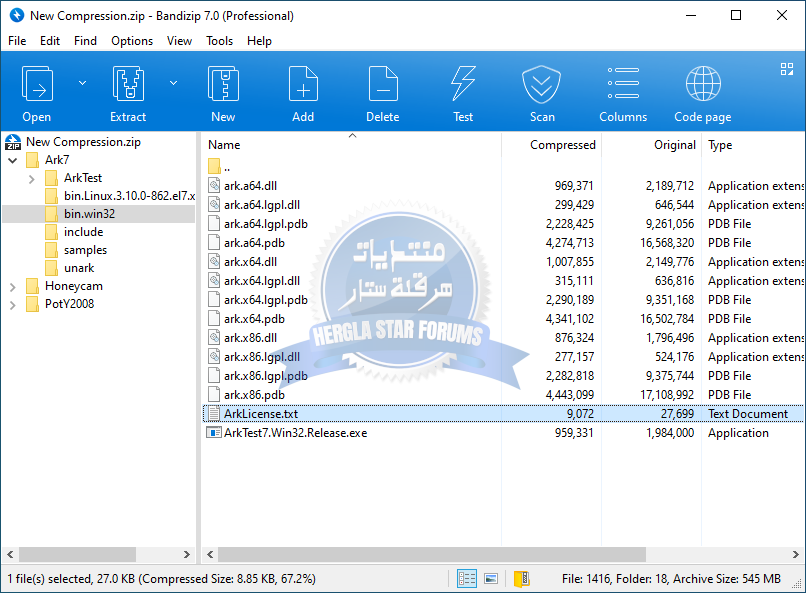Open the dropdown arrow beside Extract
This screenshot has width=806, height=593.
tap(173, 83)
